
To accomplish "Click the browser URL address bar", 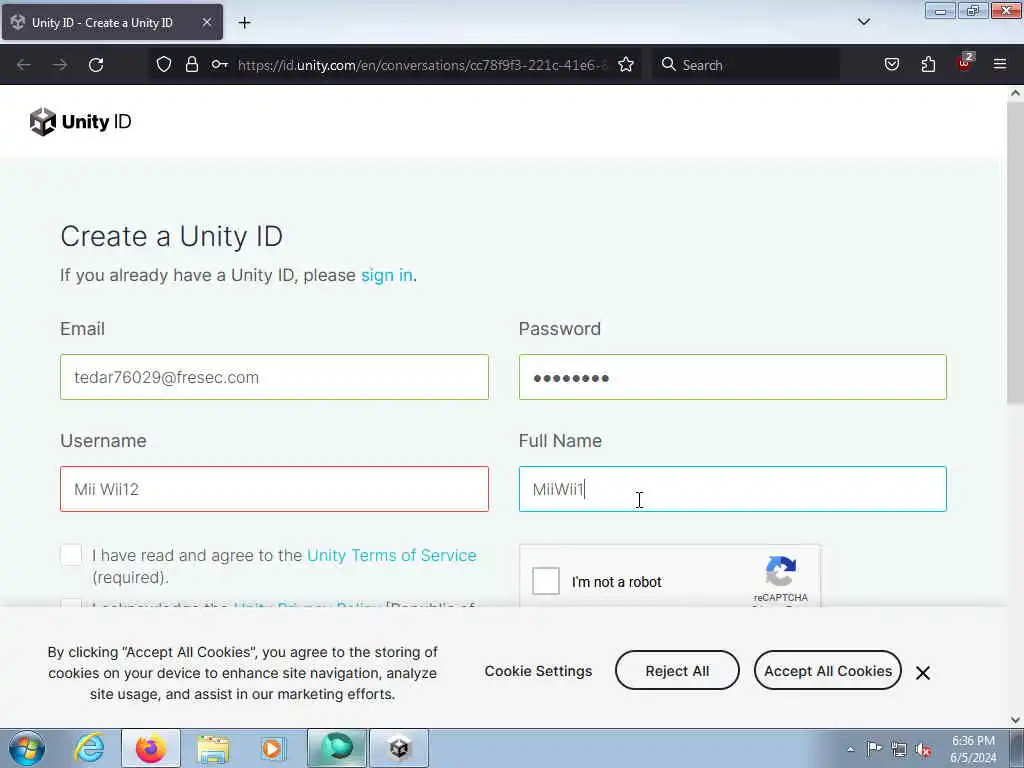I will 422,65.
